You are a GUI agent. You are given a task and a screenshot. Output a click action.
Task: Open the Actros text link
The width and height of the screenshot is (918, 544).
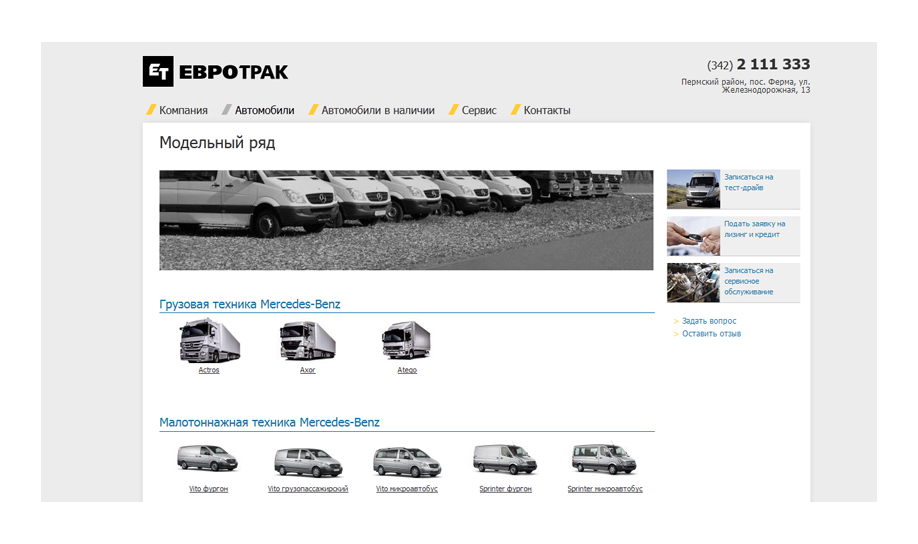pyautogui.click(x=209, y=370)
